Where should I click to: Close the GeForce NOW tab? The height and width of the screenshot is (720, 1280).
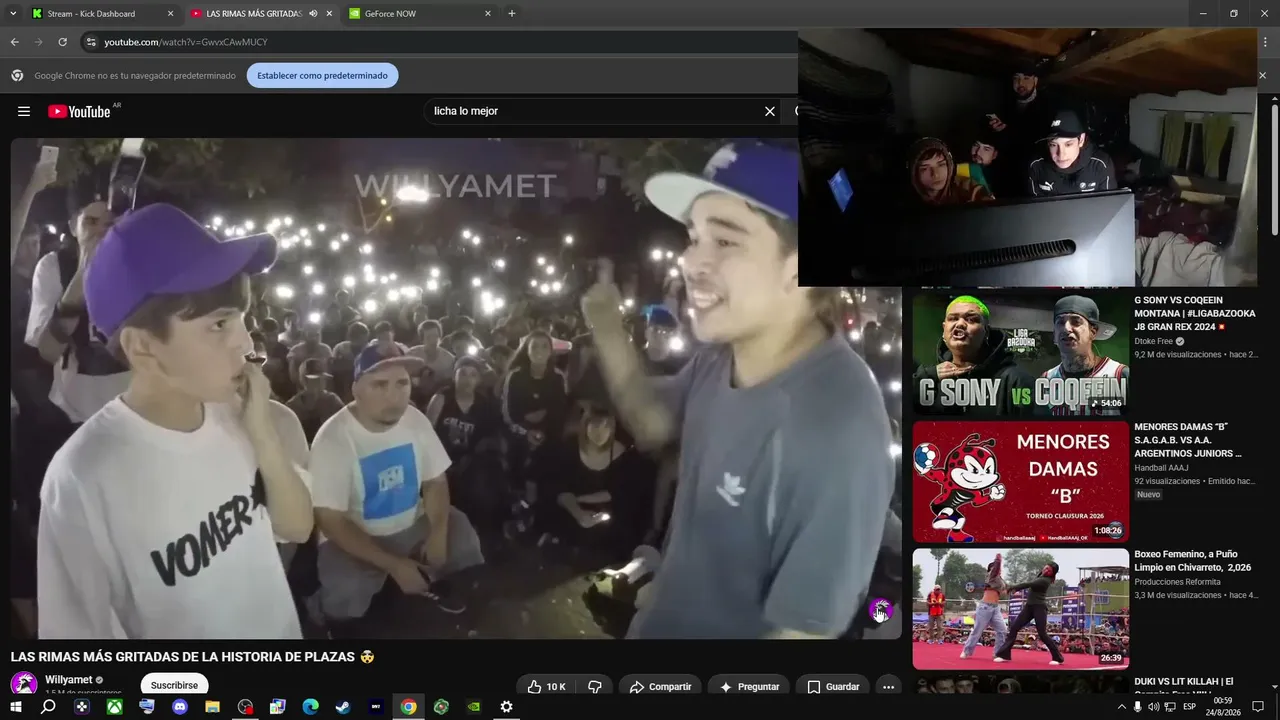click(488, 14)
